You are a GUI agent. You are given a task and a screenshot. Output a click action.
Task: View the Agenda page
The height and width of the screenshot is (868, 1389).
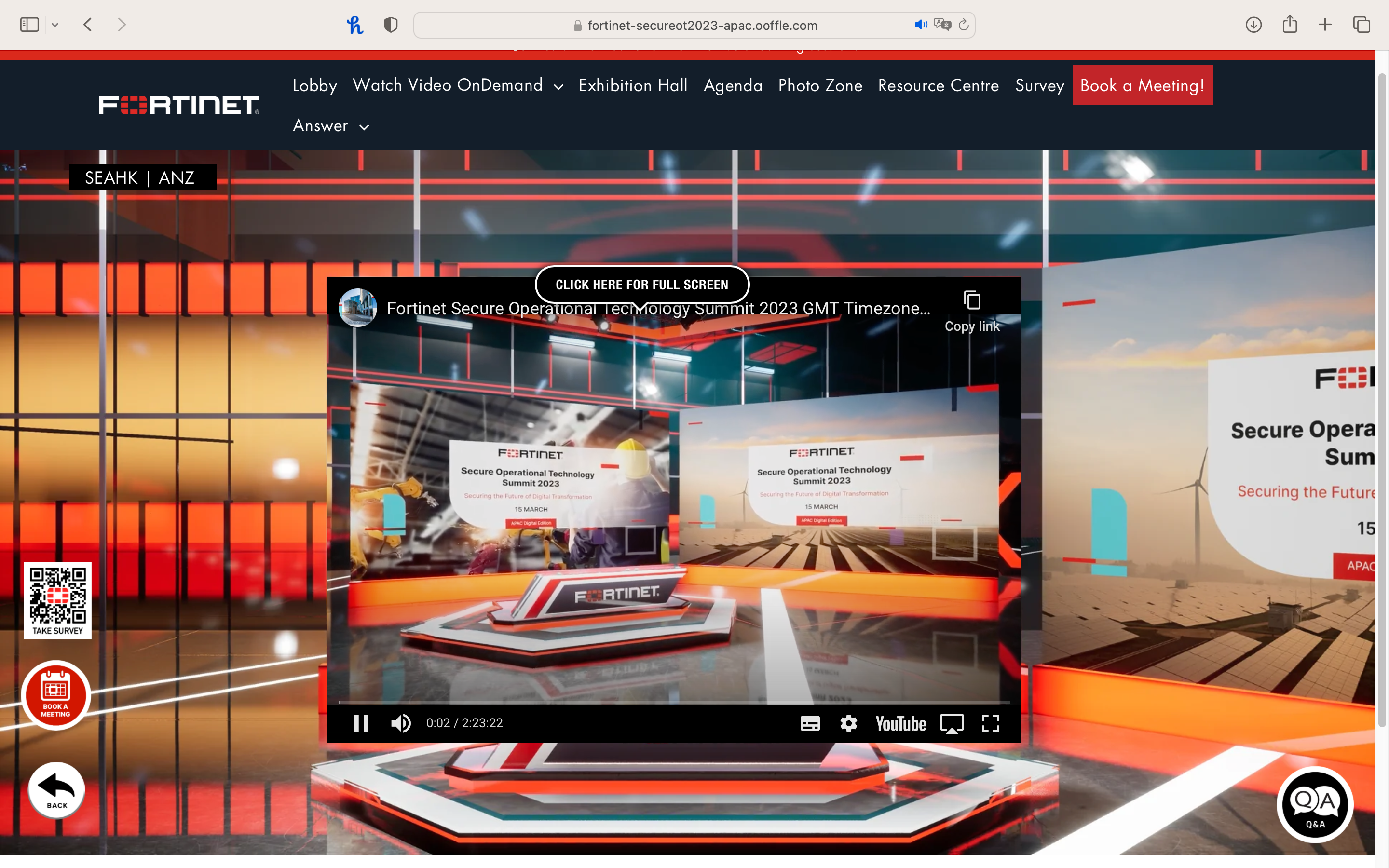coord(733,85)
